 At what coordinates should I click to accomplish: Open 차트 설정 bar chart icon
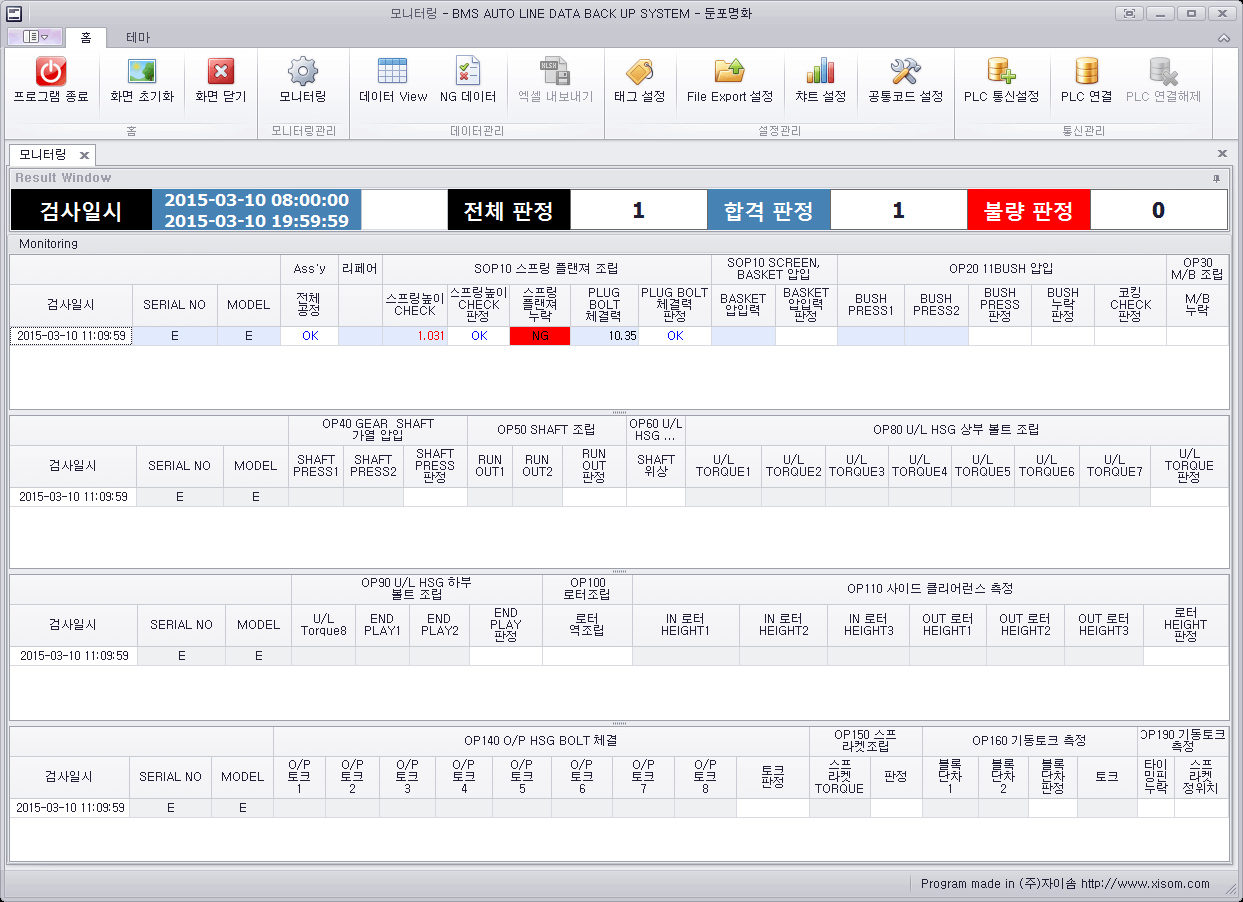pyautogui.click(x=820, y=72)
